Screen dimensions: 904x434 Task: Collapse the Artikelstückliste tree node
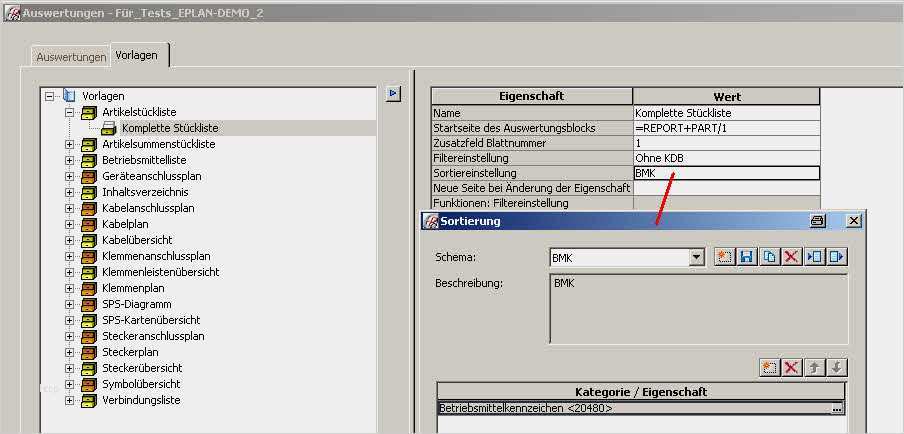tap(70, 112)
